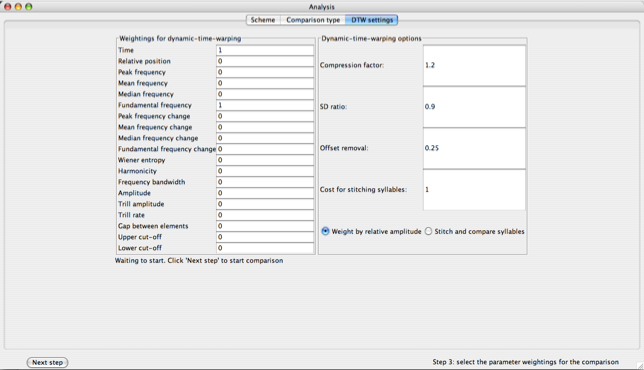The image size is (644, 370).
Task: Close the Analysis window with red button
Action: (x=7, y=7)
